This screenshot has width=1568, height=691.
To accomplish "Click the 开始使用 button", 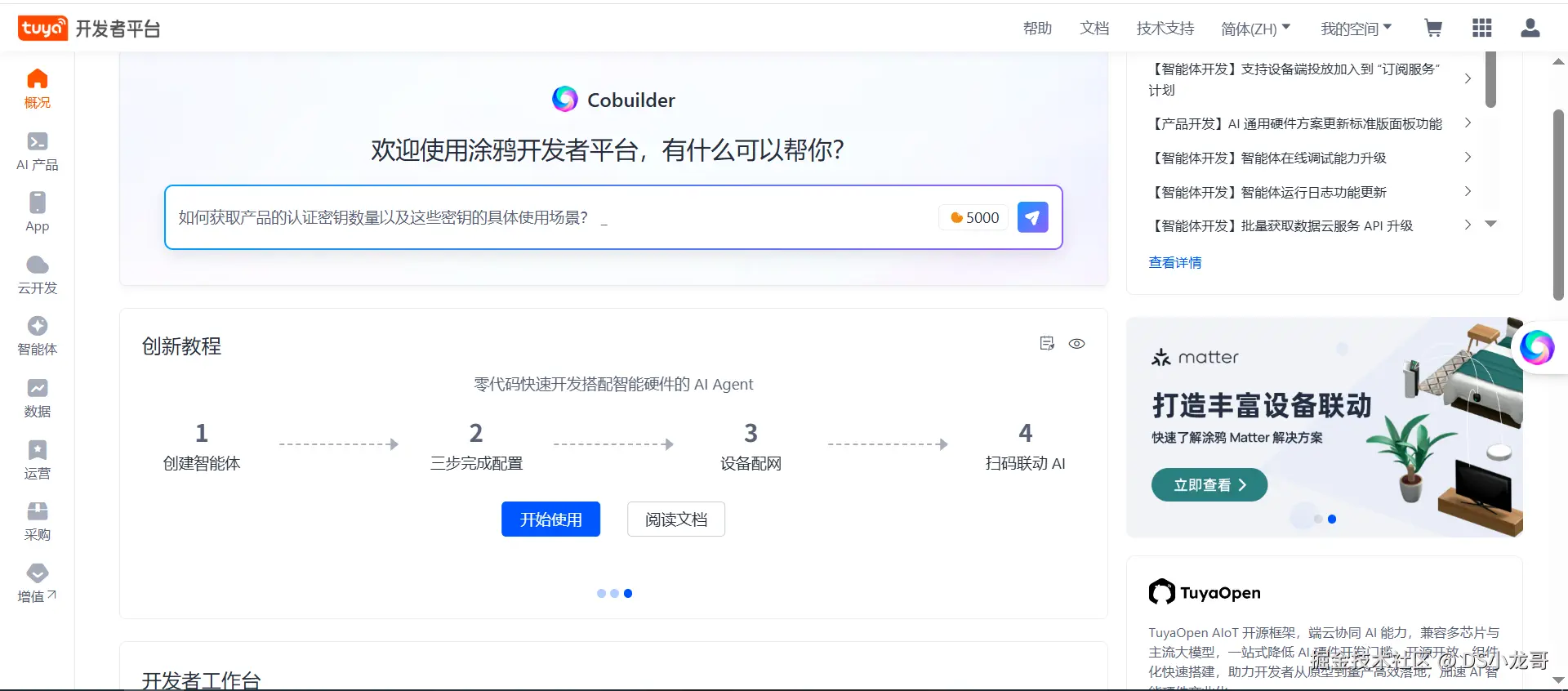I will (551, 519).
